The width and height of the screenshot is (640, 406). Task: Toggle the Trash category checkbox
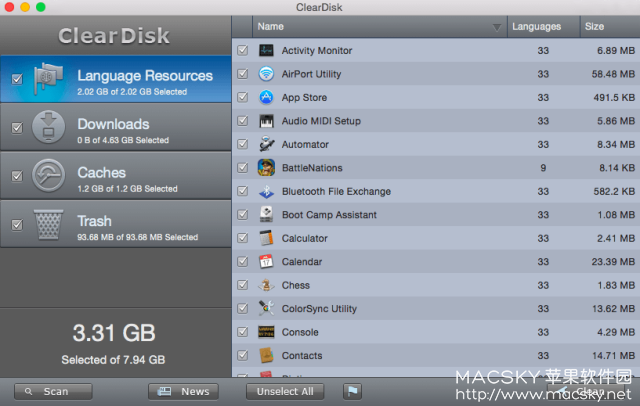[x=17, y=224]
